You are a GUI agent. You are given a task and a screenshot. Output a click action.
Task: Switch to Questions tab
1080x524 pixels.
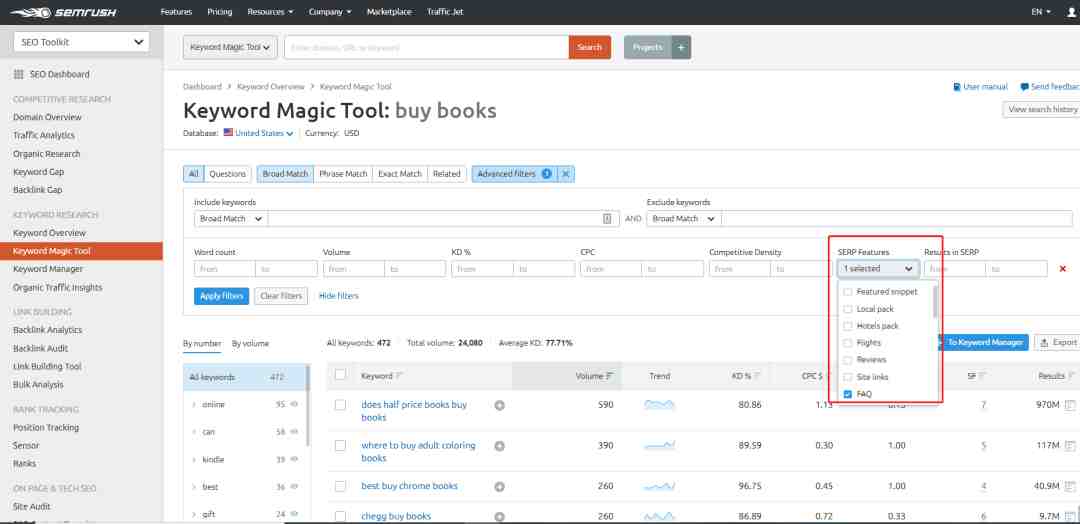pyautogui.click(x=227, y=174)
